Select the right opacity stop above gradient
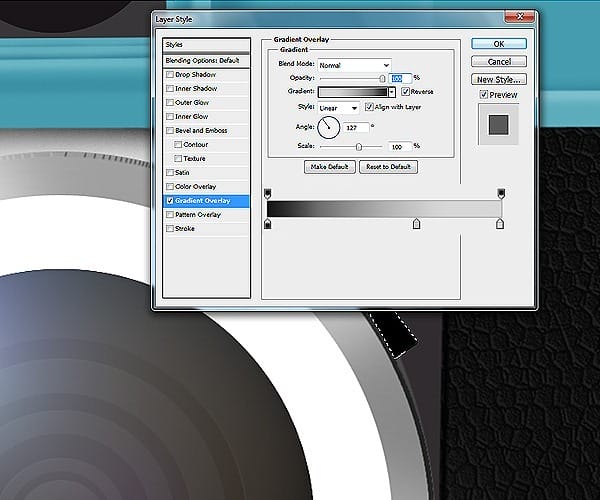 (x=501, y=194)
